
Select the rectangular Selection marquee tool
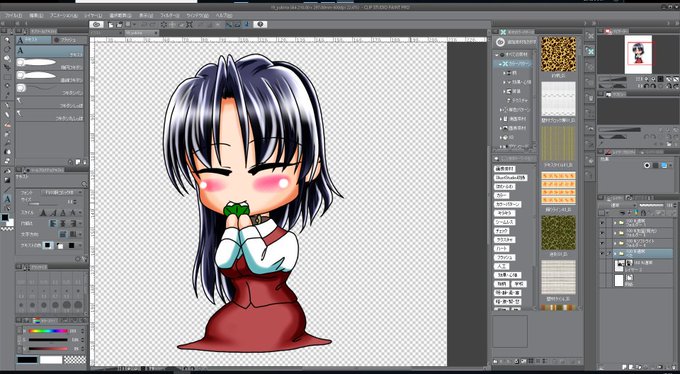[7, 77]
